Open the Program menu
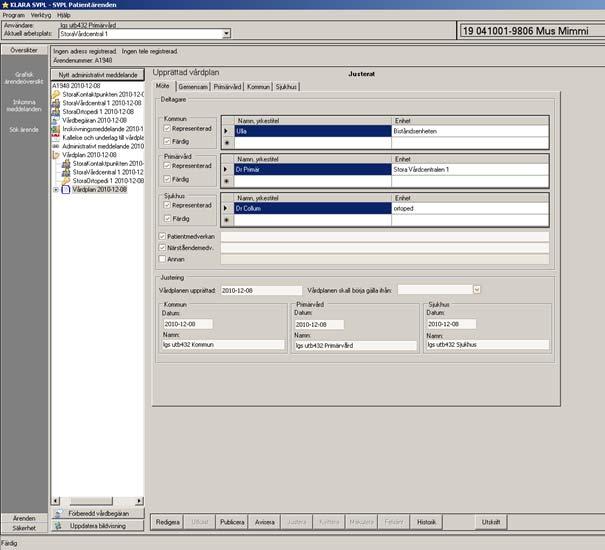This screenshot has height=550, width=605. (14, 15)
